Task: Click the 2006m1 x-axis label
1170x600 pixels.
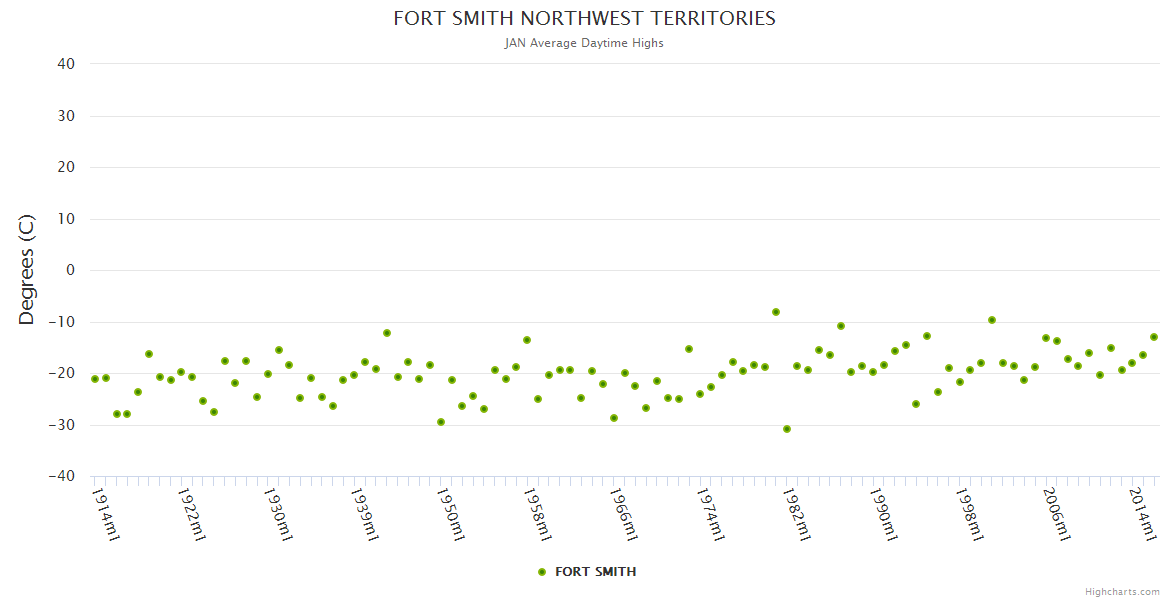Action: point(1056,513)
